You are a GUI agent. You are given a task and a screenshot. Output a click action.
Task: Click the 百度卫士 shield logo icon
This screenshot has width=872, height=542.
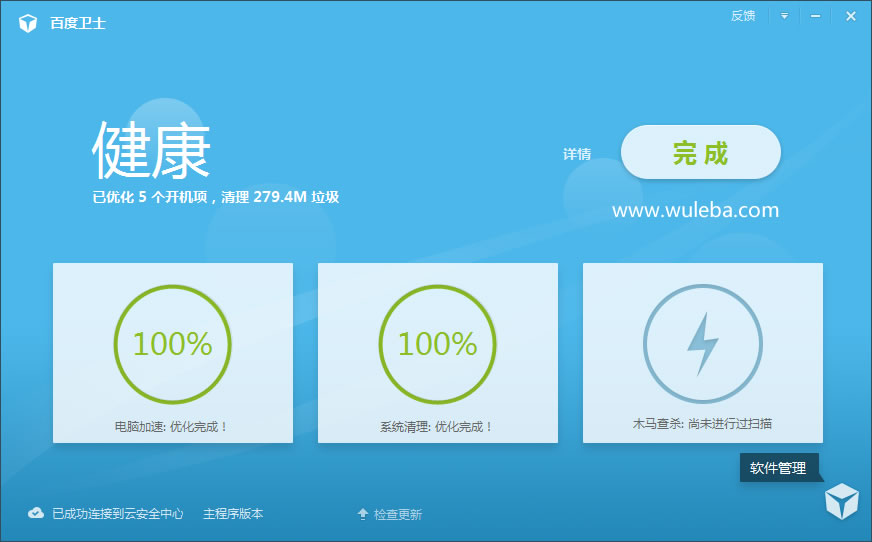pyautogui.click(x=28, y=23)
